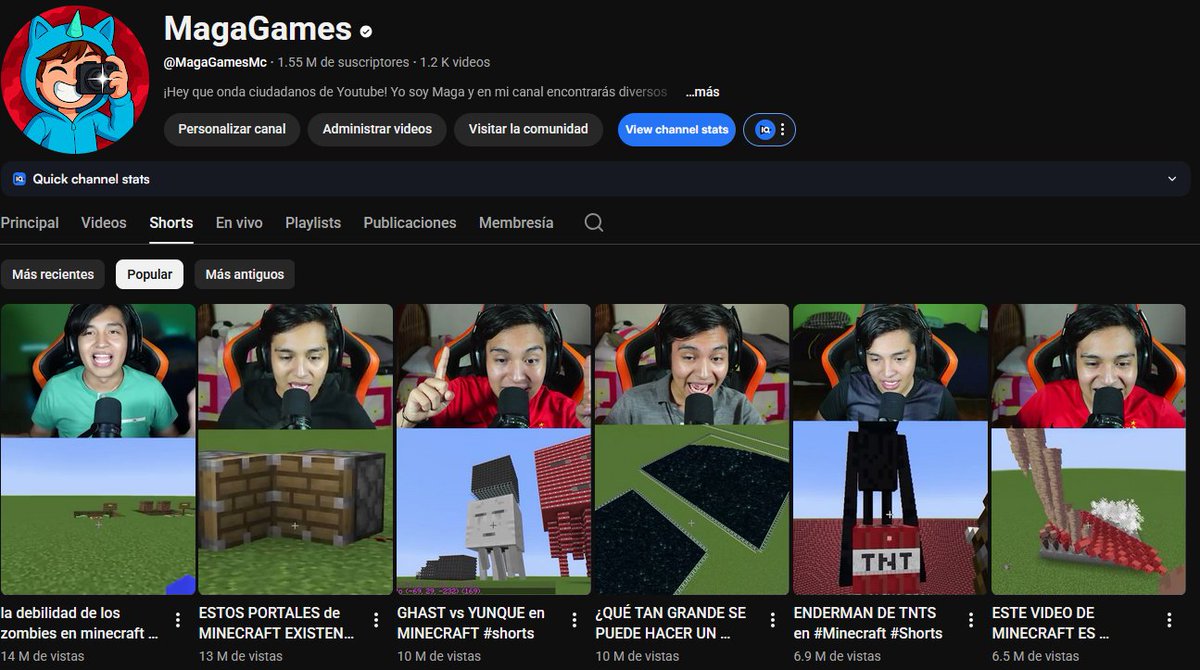Expand channel description with '...más'

(x=702, y=92)
